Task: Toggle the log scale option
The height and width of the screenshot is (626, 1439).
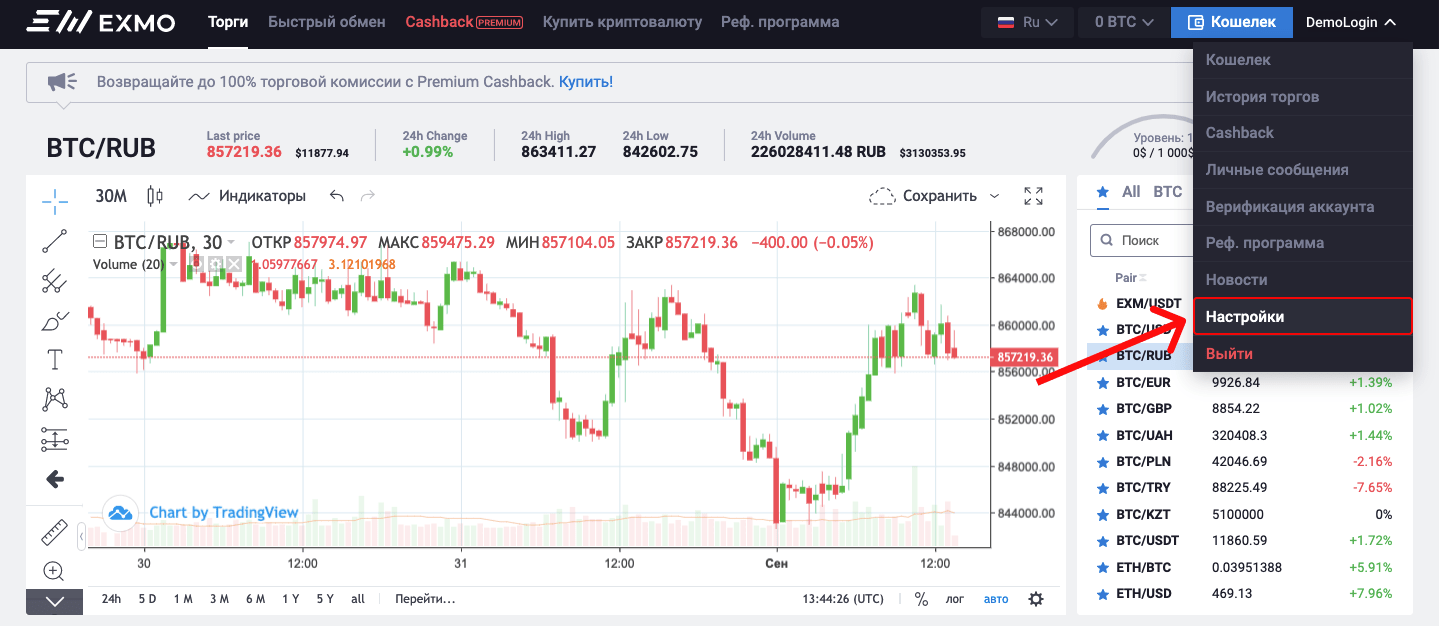Action: coord(955,599)
